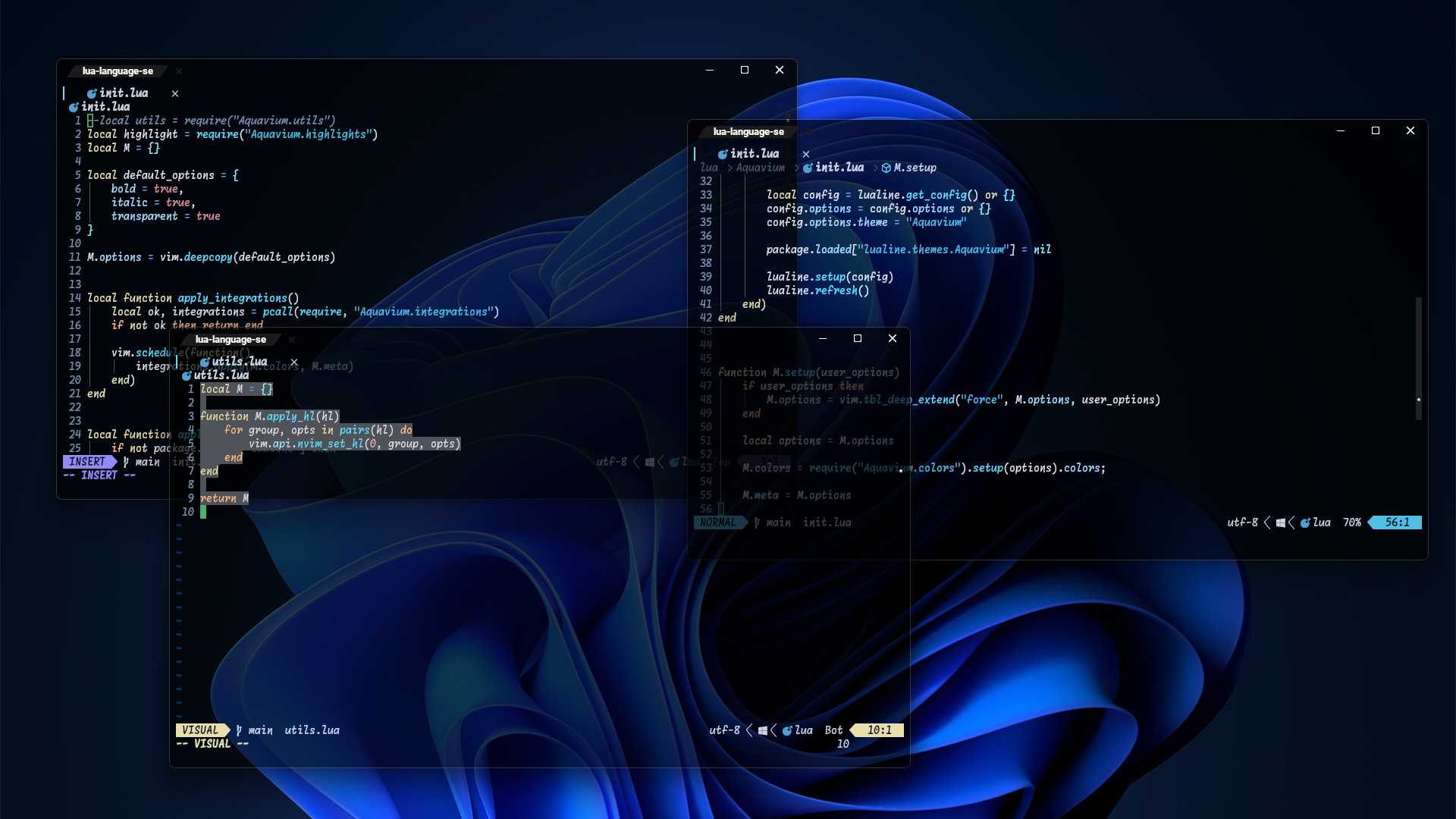The image size is (1456, 819).
Task: Click the 'local config = lualine.get_config() or {}' line
Action: [890, 195]
